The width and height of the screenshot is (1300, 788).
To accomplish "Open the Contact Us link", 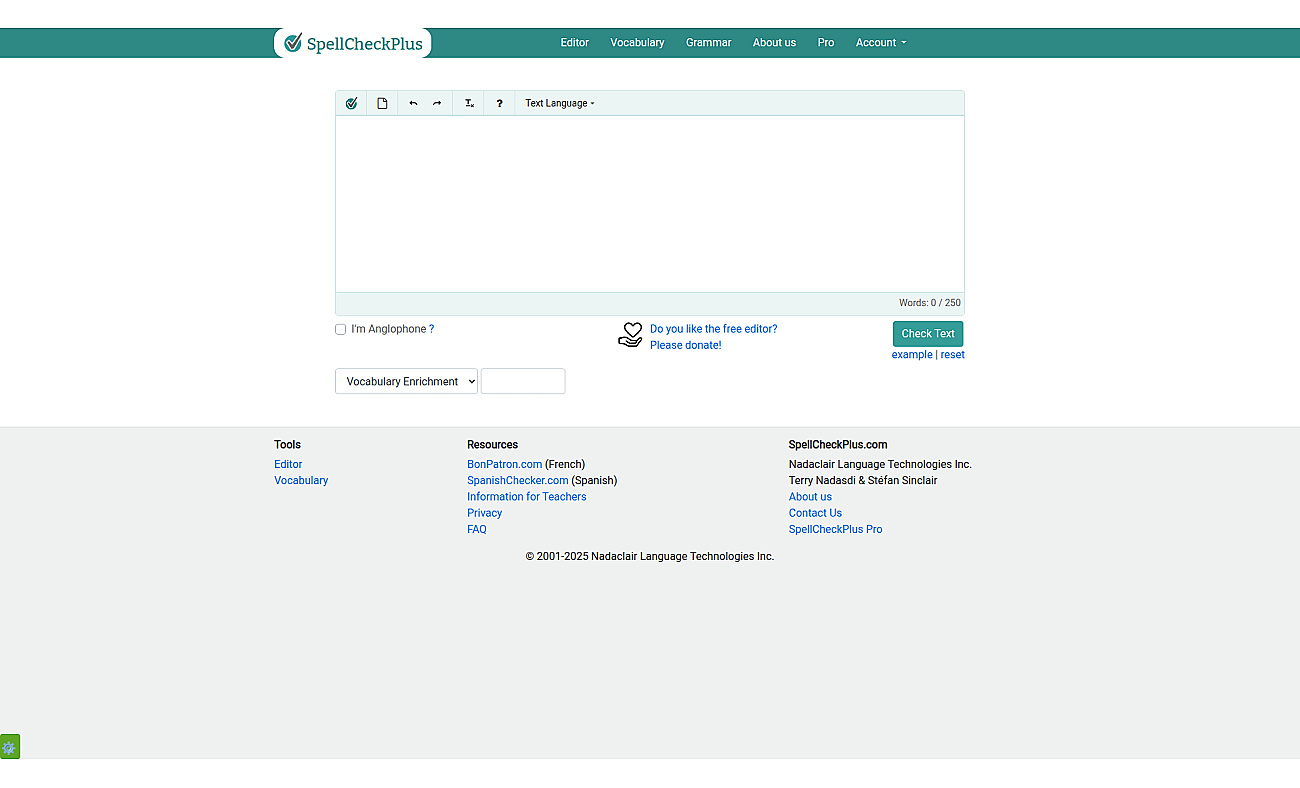I will (815, 513).
